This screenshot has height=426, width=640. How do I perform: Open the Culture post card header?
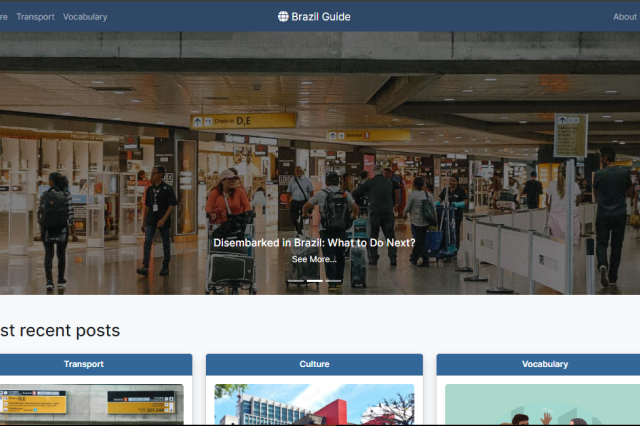tap(314, 364)
